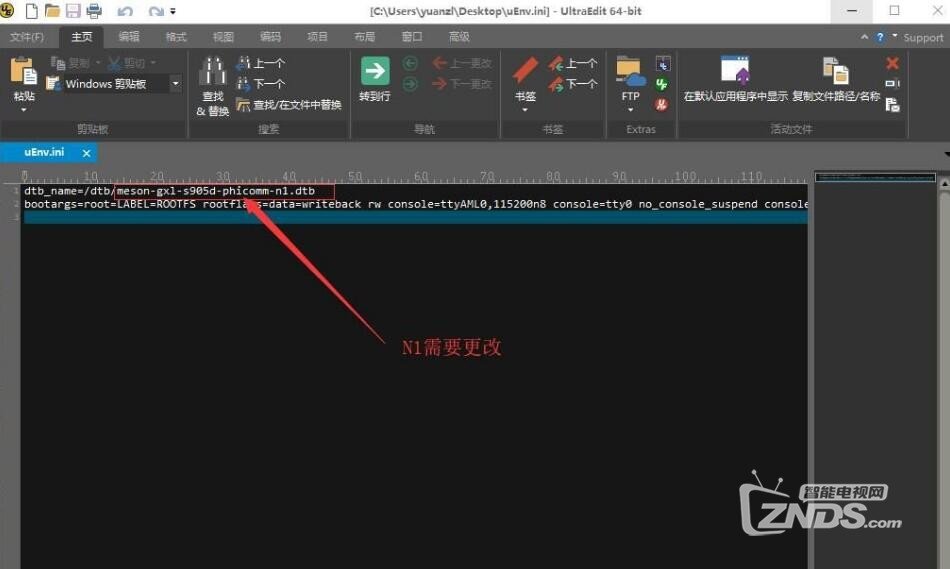Click the bootargs=root=LABEL=ROOTFS line
This screenshot has width=950, height=569.
pos(416,204)
